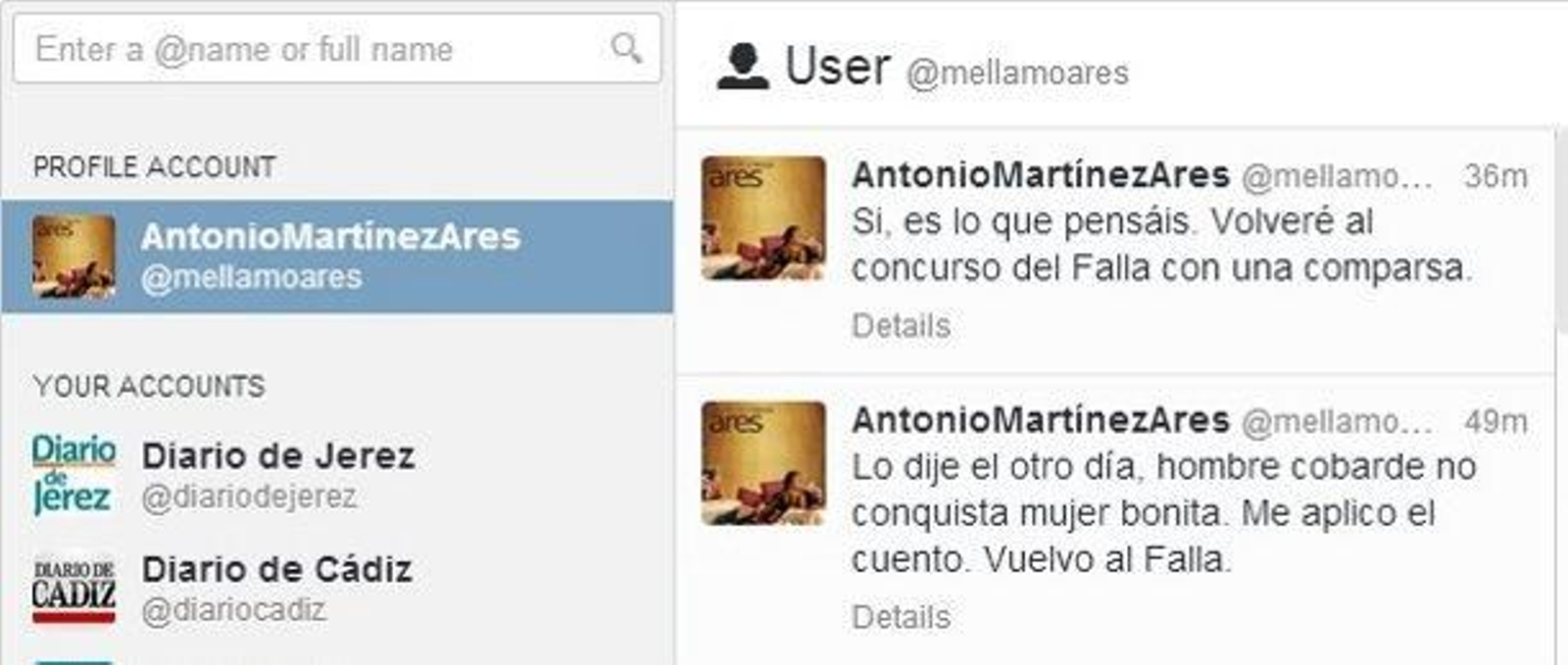This screenshot has width=1568, height=665.
Task: Focus the @name or full name field
Action: (337, 48)
